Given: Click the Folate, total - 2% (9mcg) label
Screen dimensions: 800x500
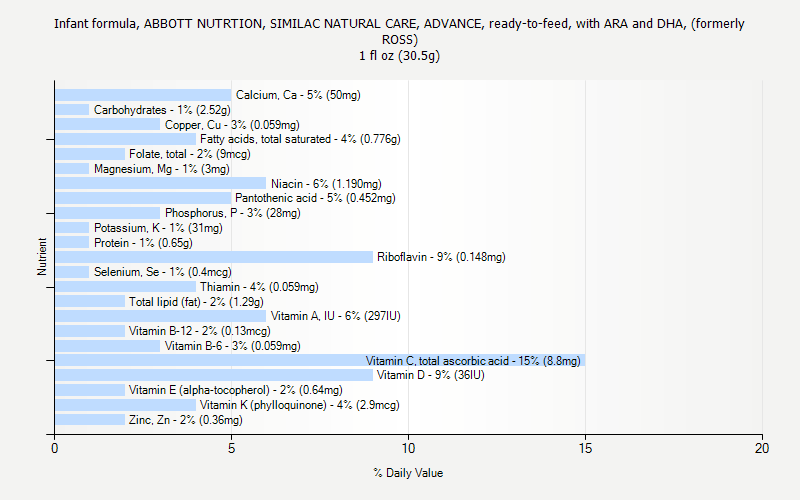Looking at the screenshot, I should click(190, 154).
